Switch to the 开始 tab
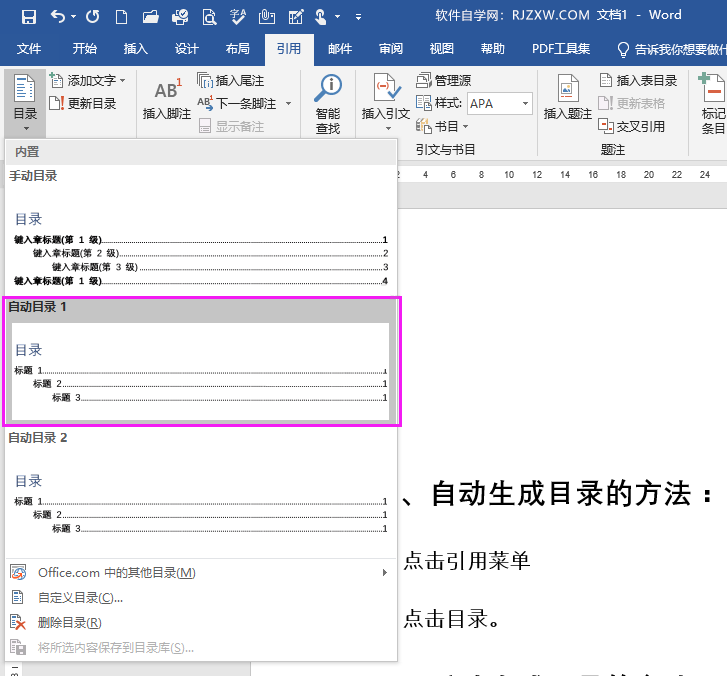The image size is (727, 676). pos(84,49)
